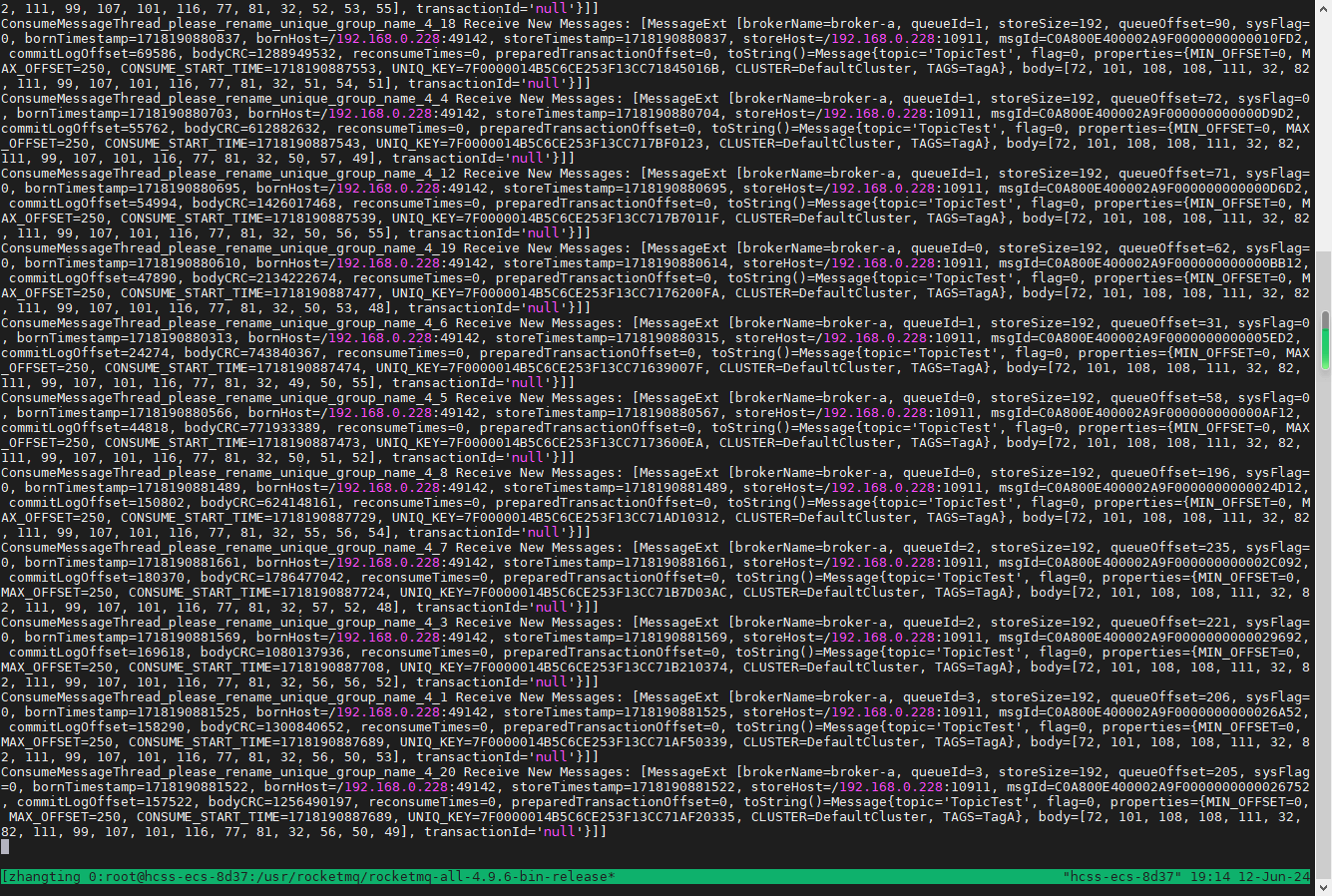Click the thread name ending in "name_4_5"
The image size is (1332, 896).
coord(224,398)
